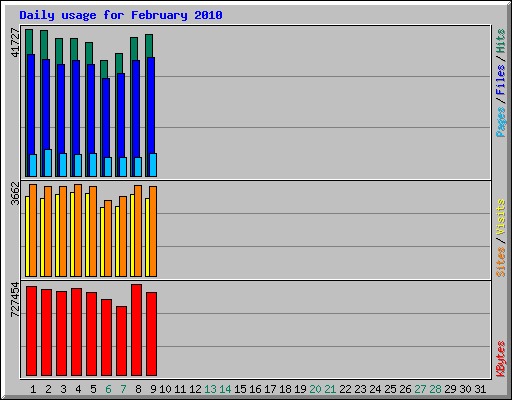Click the green "Hits" legend label
This screenshot has height=400, width=512.
pos(501,41)
